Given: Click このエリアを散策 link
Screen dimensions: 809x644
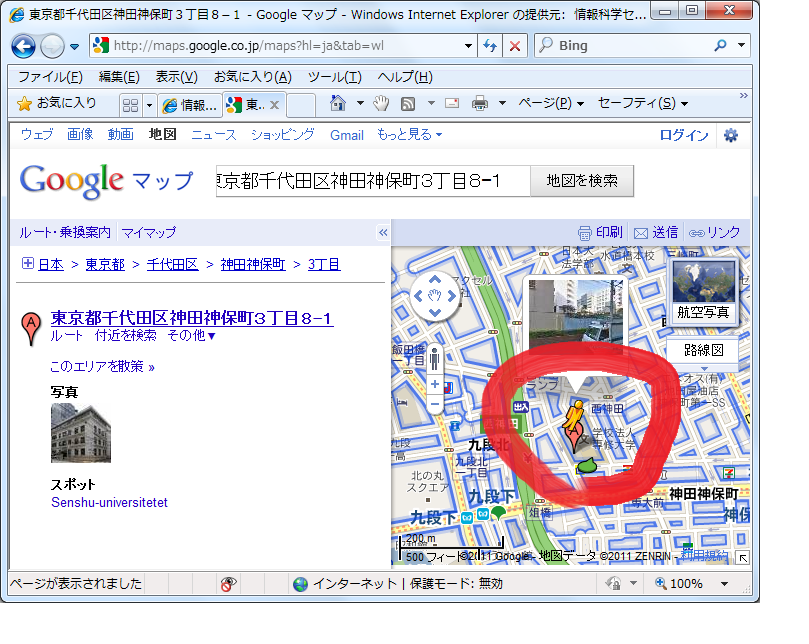Looking at the screenshot, I should coord(102,367).
